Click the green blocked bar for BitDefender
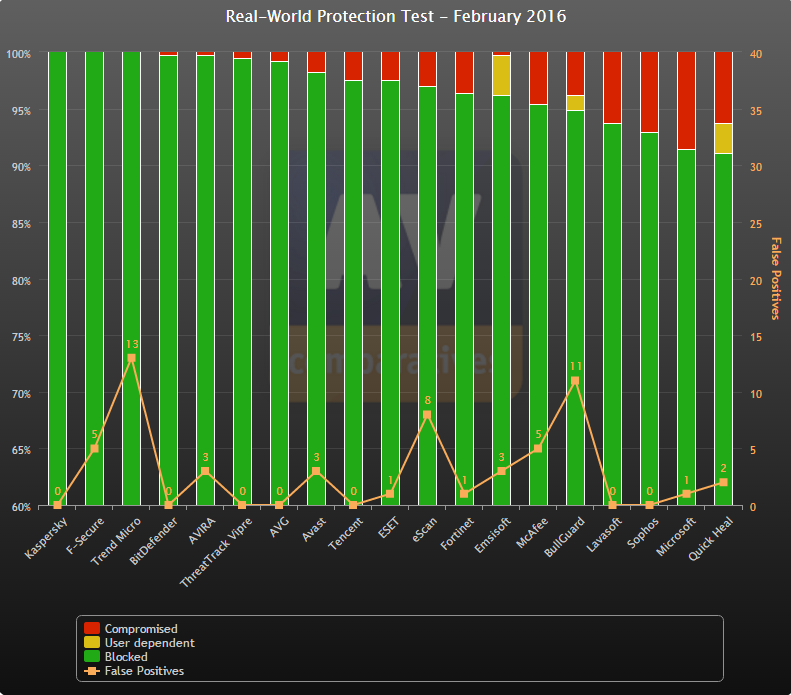Viewport: 791px width, 695px height. click(168, 280)
